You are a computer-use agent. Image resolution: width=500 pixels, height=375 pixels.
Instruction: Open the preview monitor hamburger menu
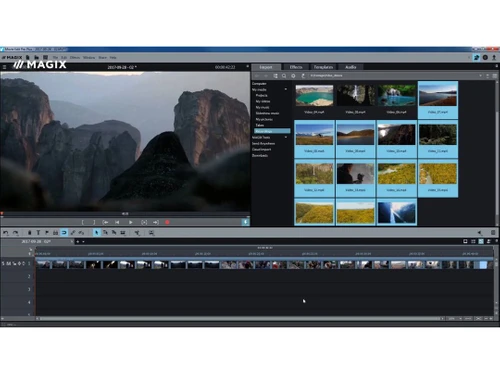[4, 67]
